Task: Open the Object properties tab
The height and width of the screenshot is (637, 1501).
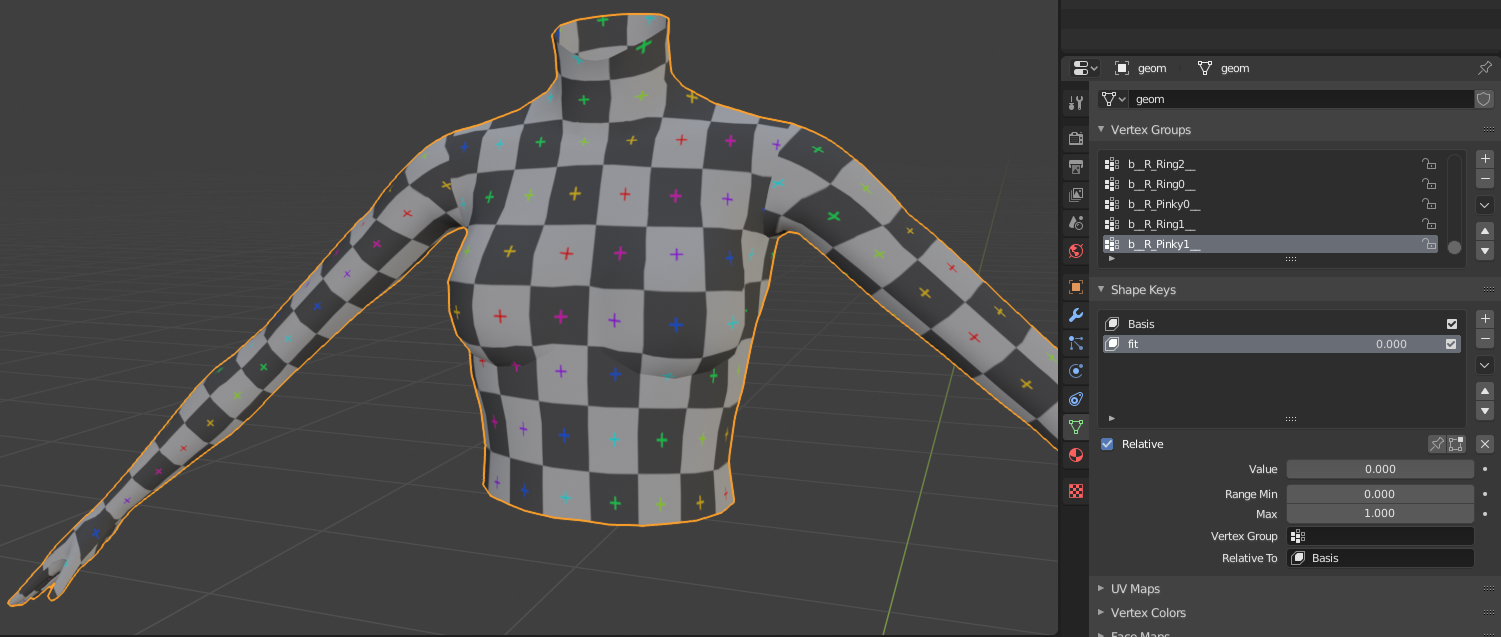Action: pos(1076,287)
